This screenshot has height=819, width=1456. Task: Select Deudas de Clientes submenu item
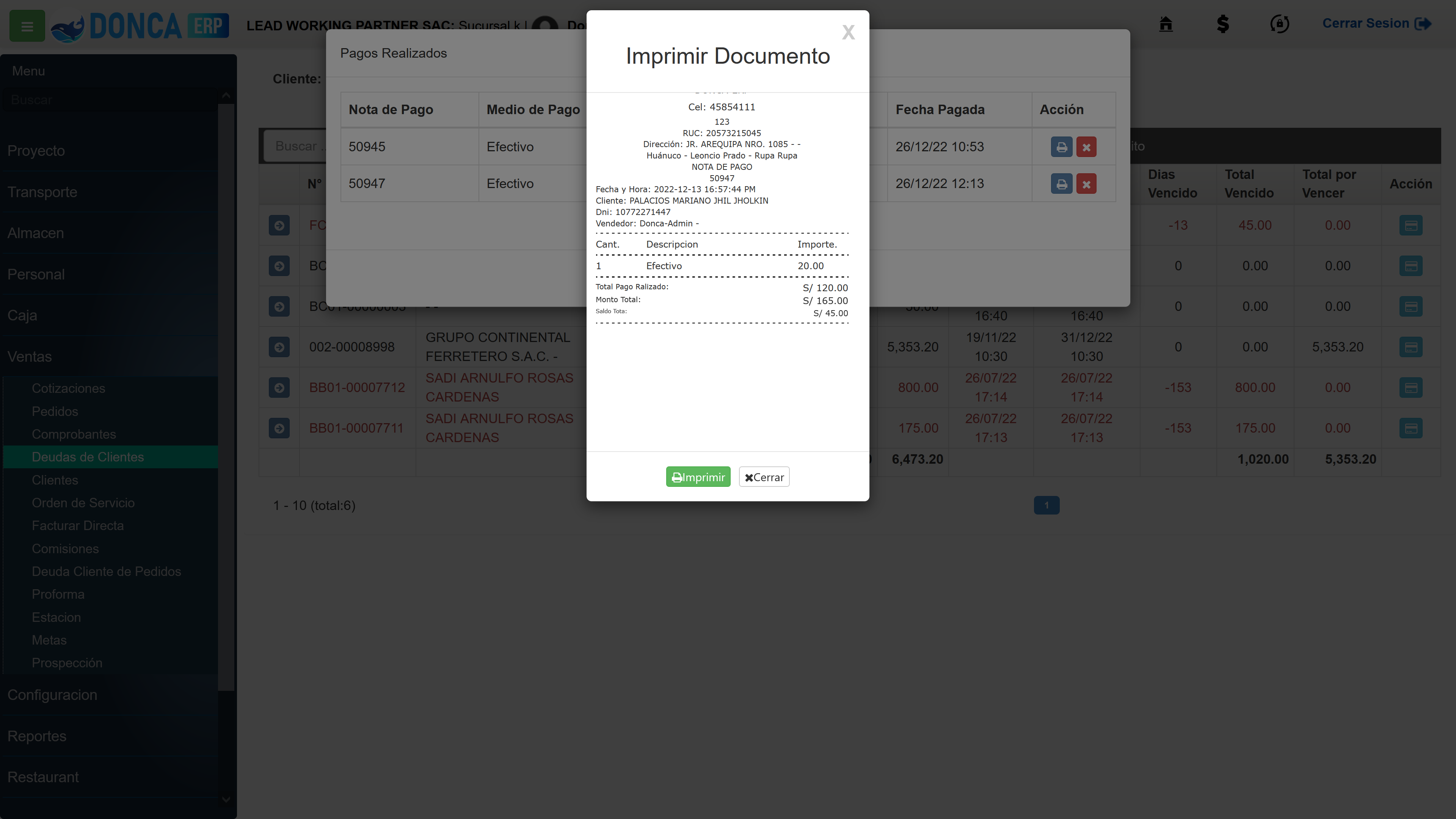click(x=111, y=457)
